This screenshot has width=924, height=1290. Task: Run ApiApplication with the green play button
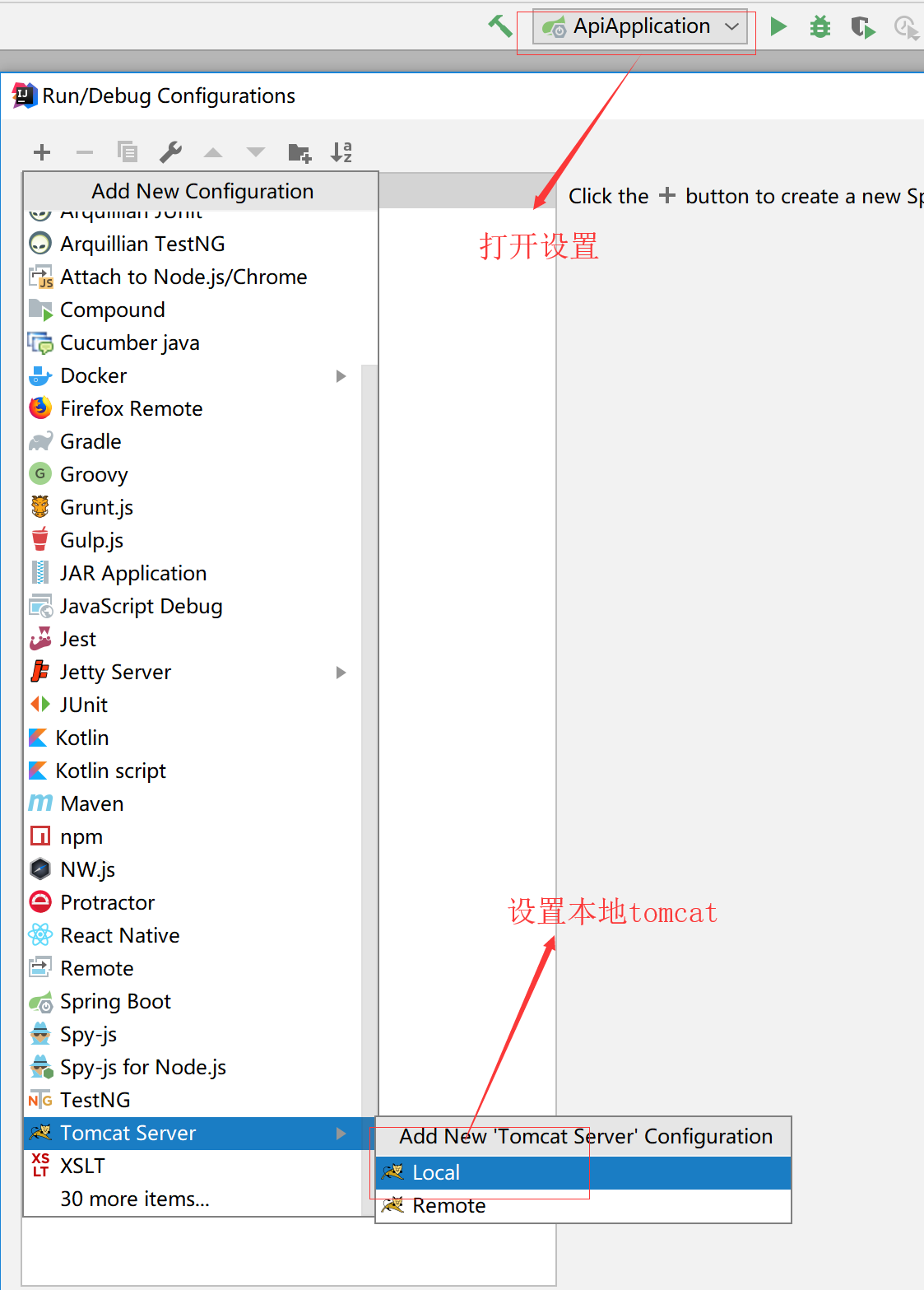click(778, 26)
